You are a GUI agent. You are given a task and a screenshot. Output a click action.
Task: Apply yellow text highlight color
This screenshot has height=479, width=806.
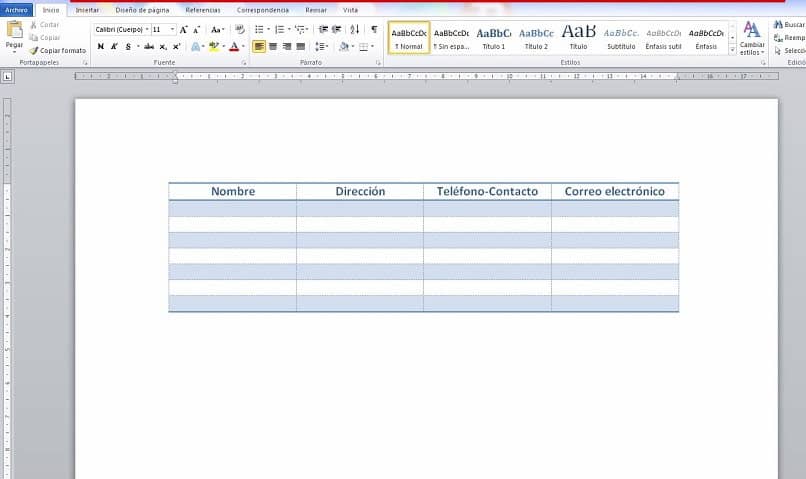(214, 46)
